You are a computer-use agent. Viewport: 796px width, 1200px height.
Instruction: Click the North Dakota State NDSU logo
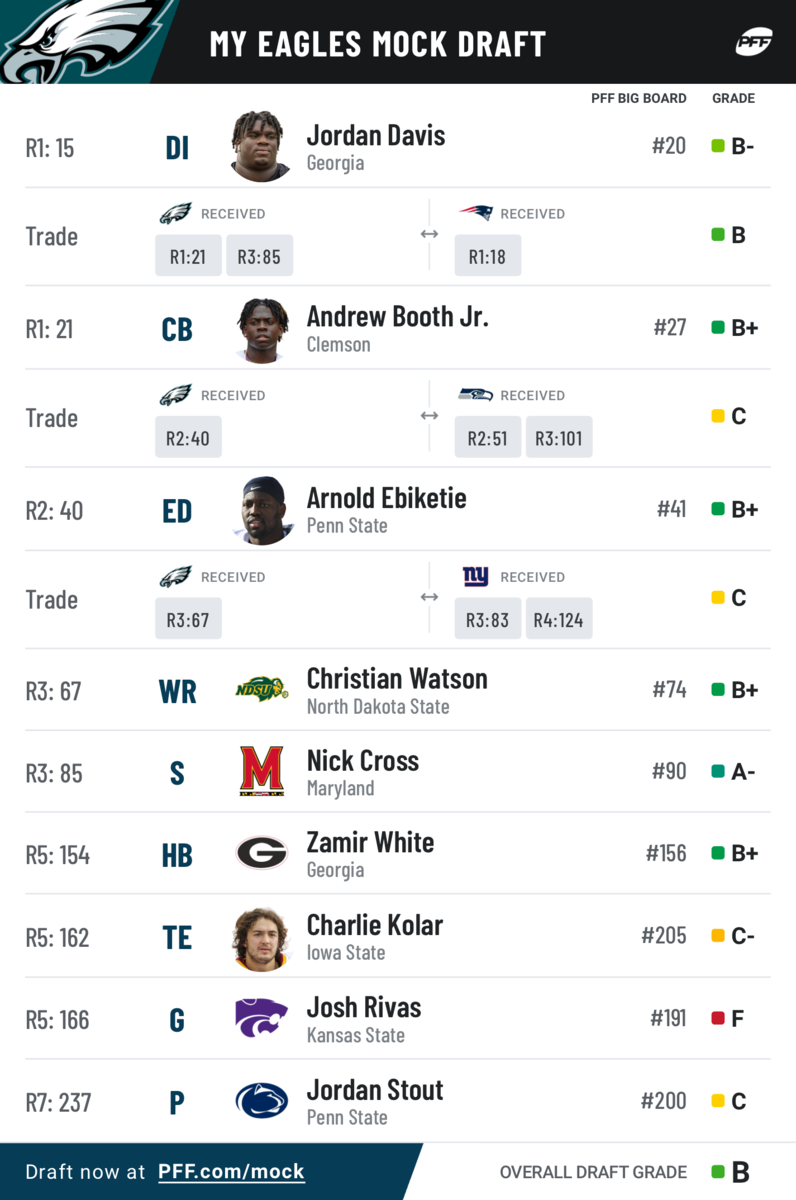262,689
